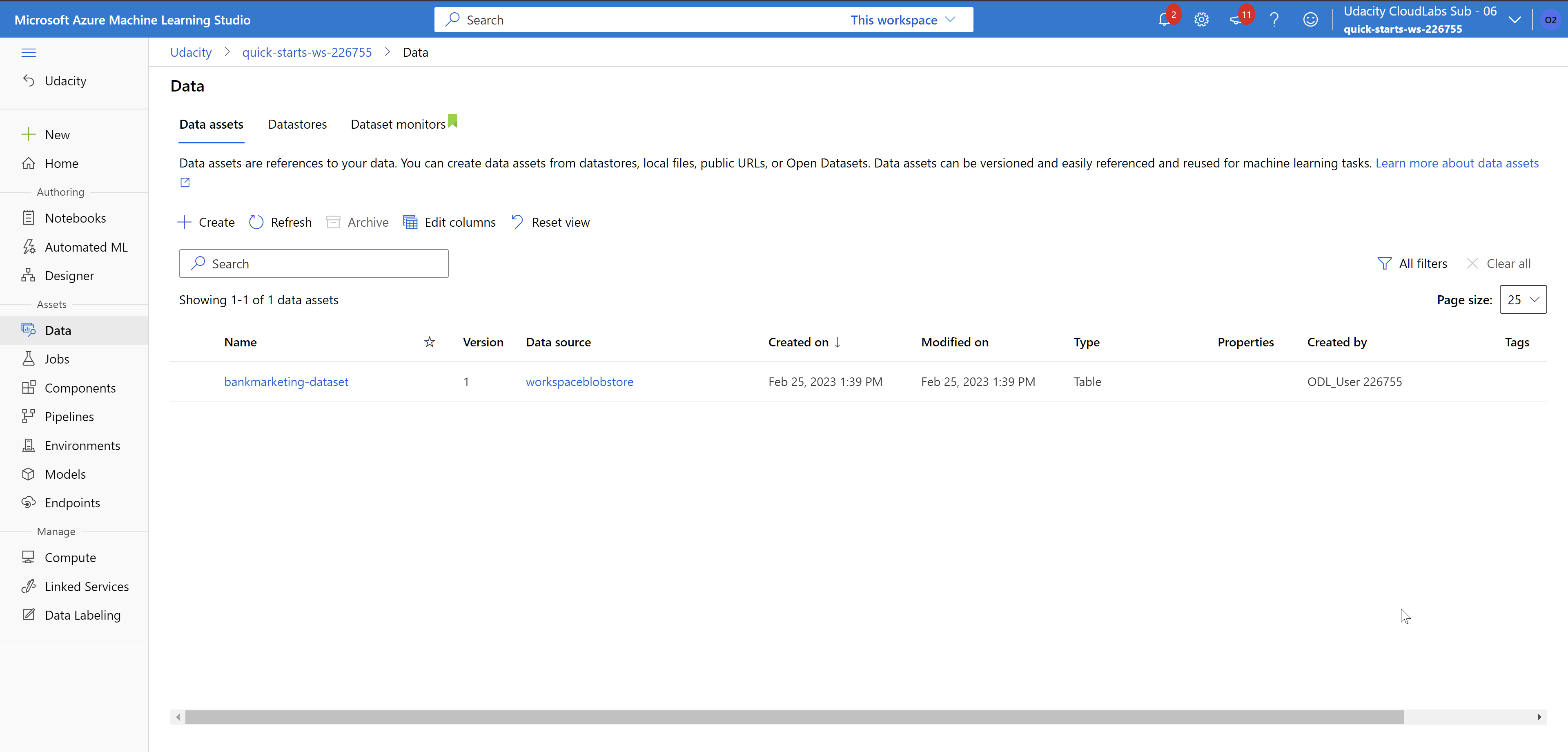
Task: Open Edit columns
Action: click(449, 222)
